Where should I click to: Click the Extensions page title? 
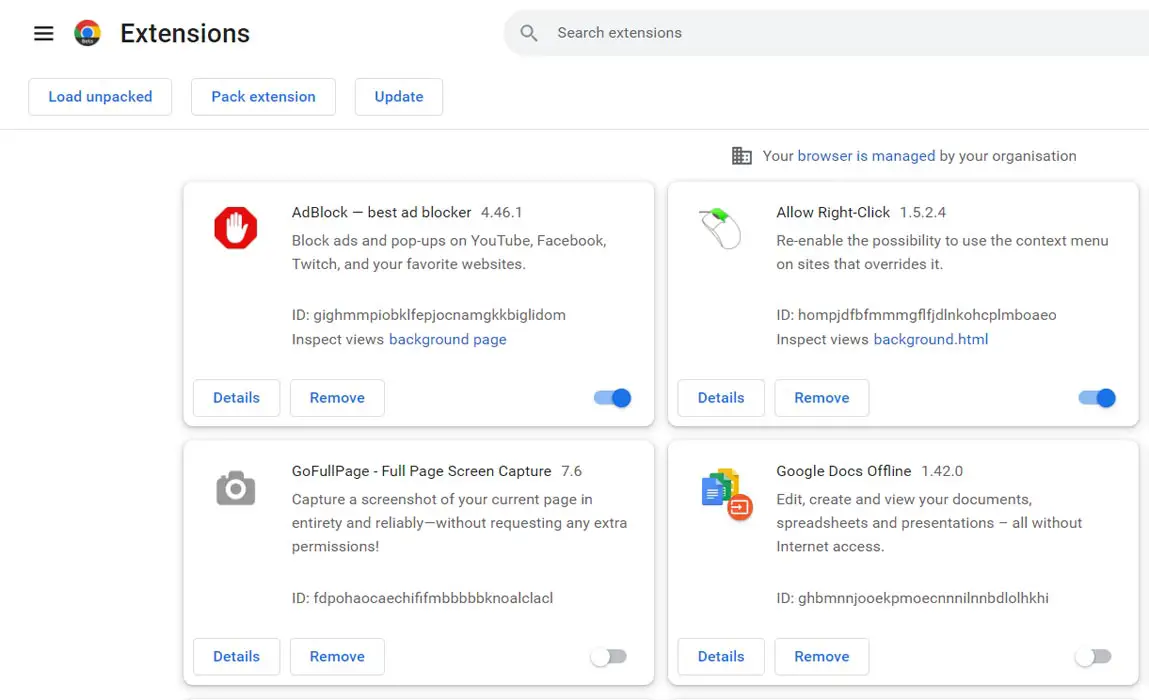[185, 33]
